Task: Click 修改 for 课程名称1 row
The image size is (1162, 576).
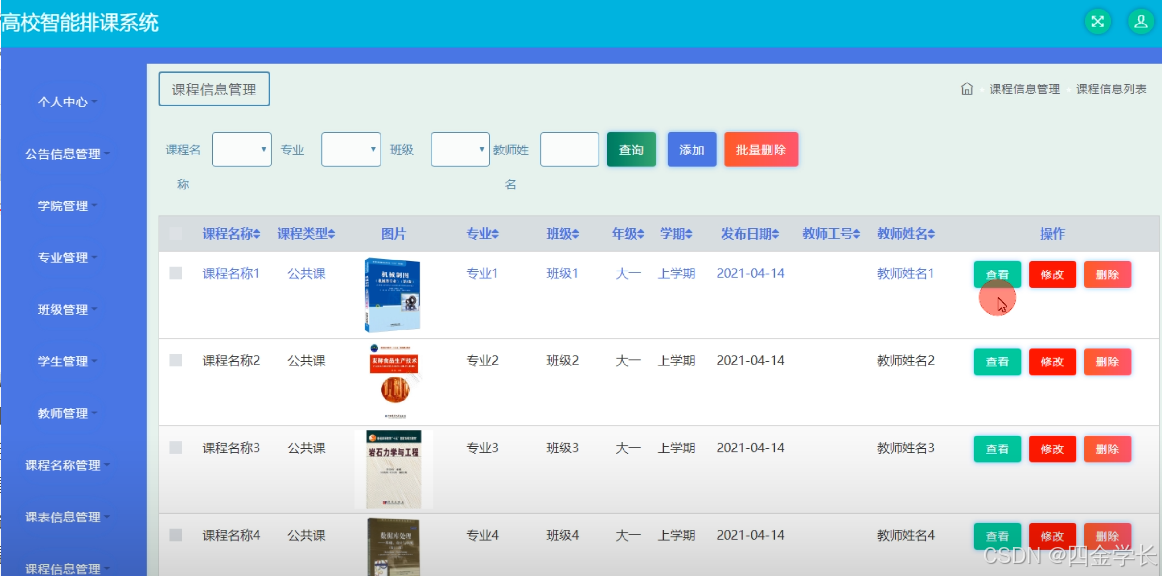Action: 1052,274
